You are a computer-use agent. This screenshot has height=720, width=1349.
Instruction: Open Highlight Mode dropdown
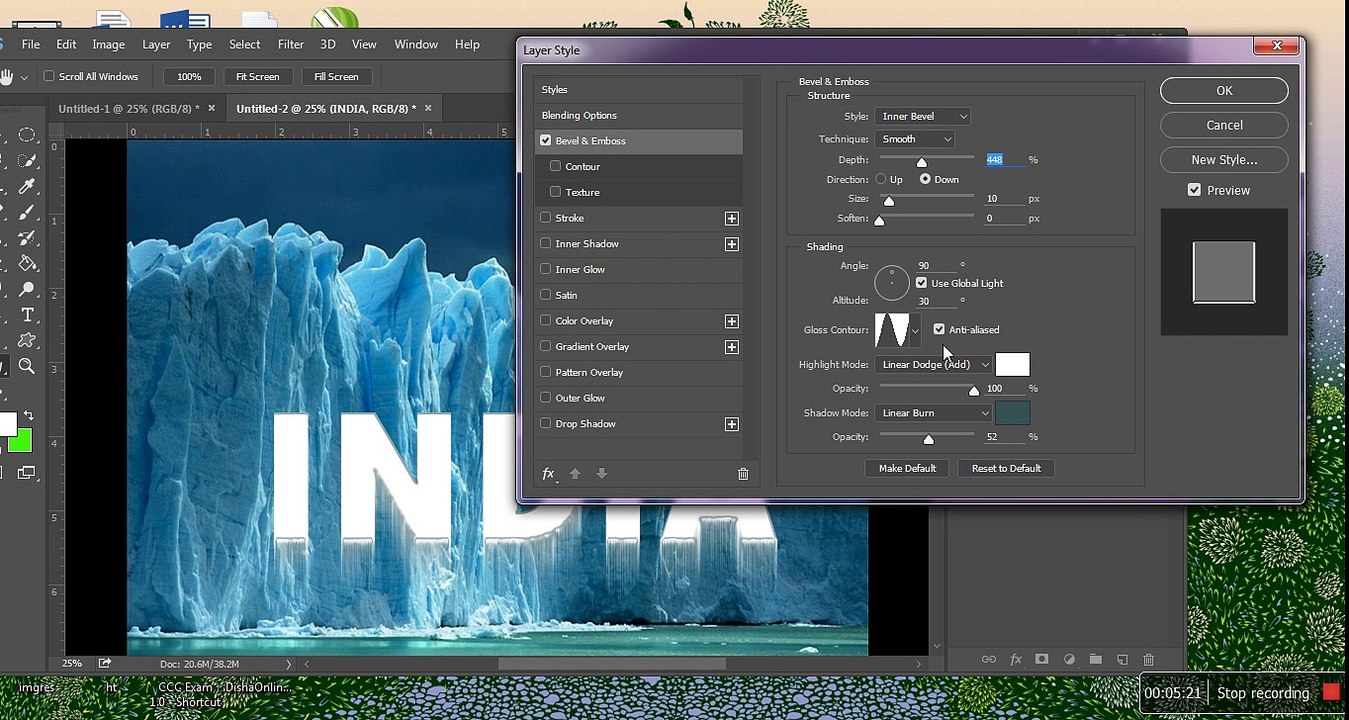pyautogui.click(x=933, y=365)
